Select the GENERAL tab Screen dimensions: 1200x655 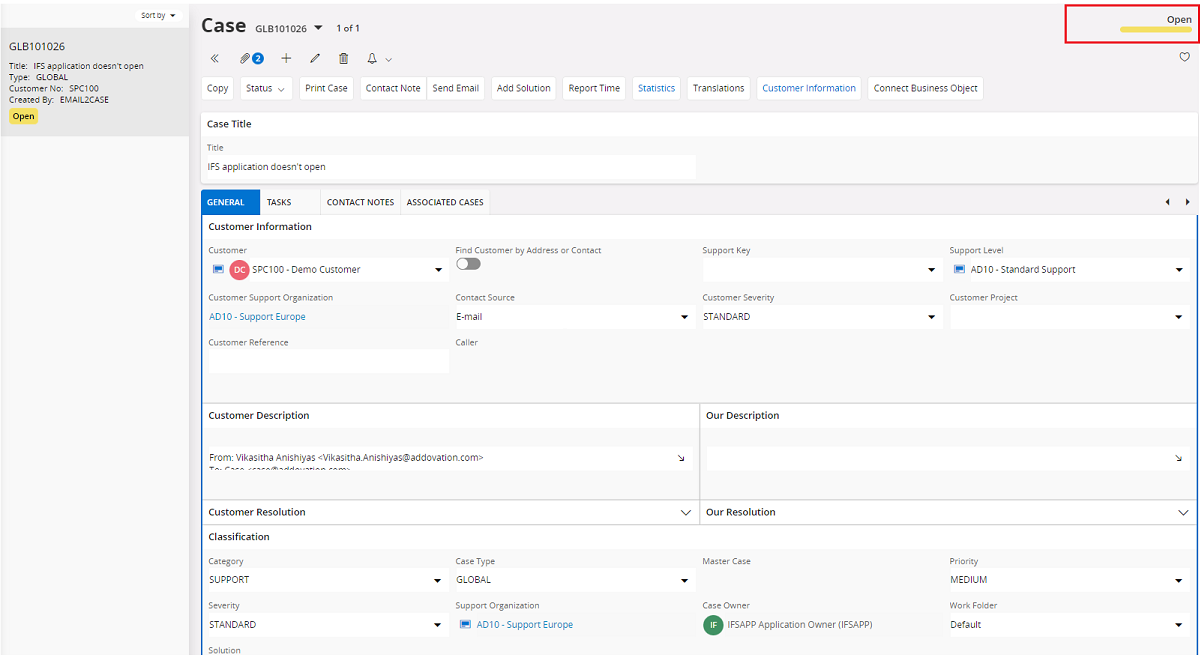point(230,202)
